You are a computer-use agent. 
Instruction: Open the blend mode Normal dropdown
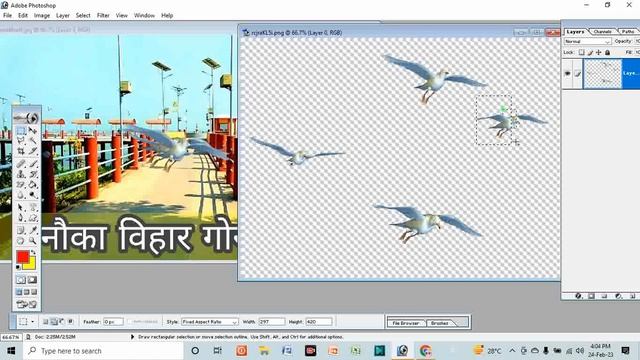point(587,42)
